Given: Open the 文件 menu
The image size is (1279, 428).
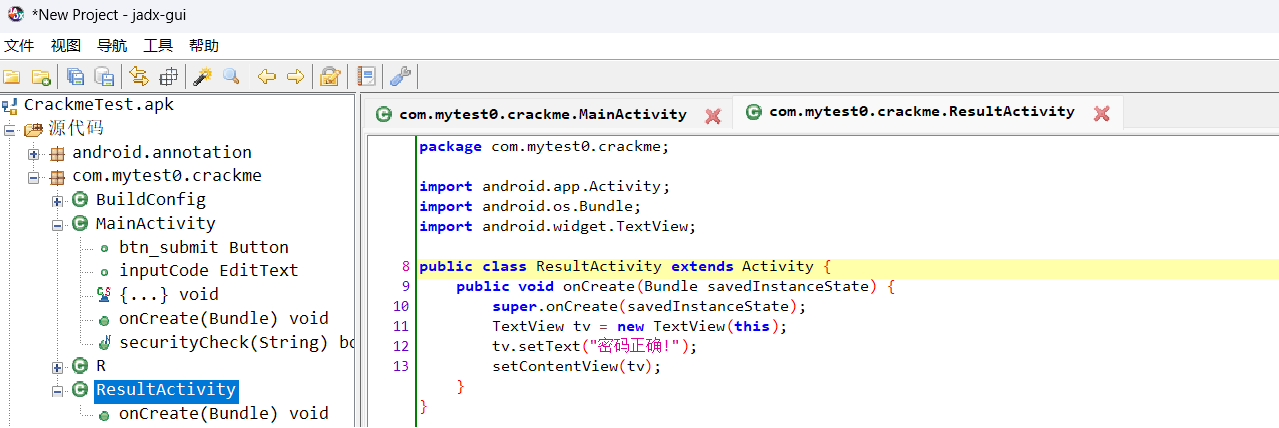Looking at the screenshot, I should tap(19, 45).
